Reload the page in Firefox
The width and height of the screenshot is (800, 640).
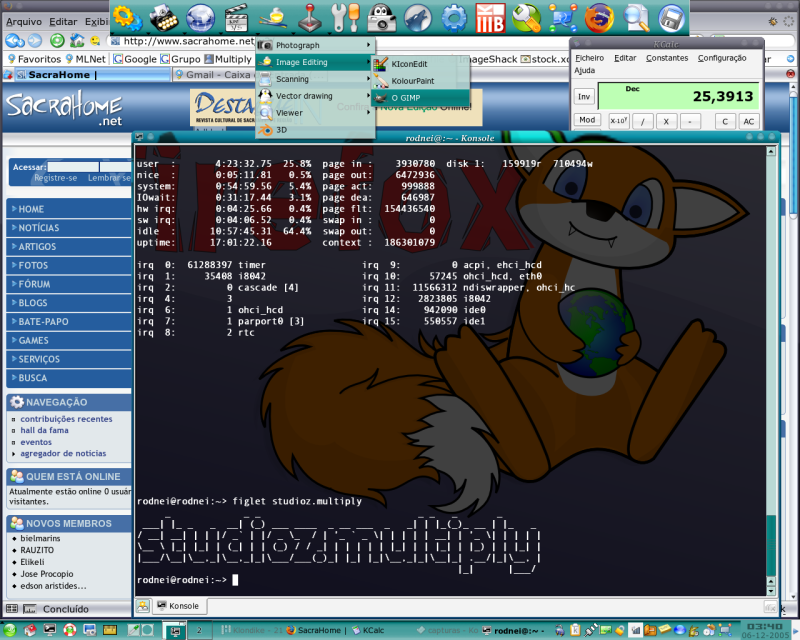coord(57,40)
